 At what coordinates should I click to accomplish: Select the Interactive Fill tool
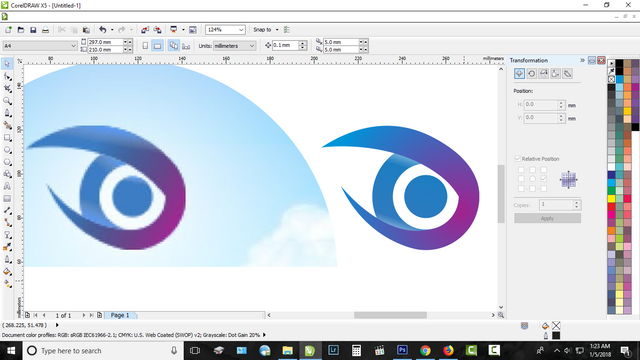(7, 283)
